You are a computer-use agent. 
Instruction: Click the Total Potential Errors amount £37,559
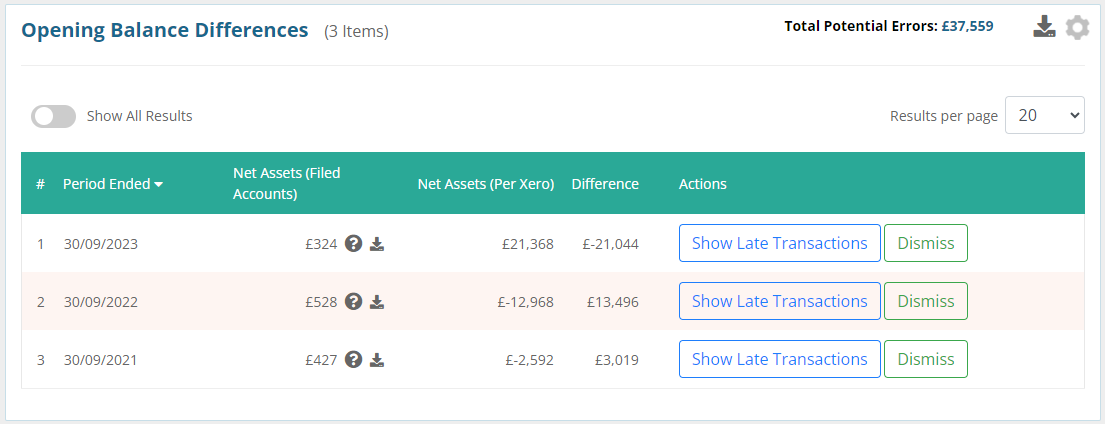pos(967,26)
